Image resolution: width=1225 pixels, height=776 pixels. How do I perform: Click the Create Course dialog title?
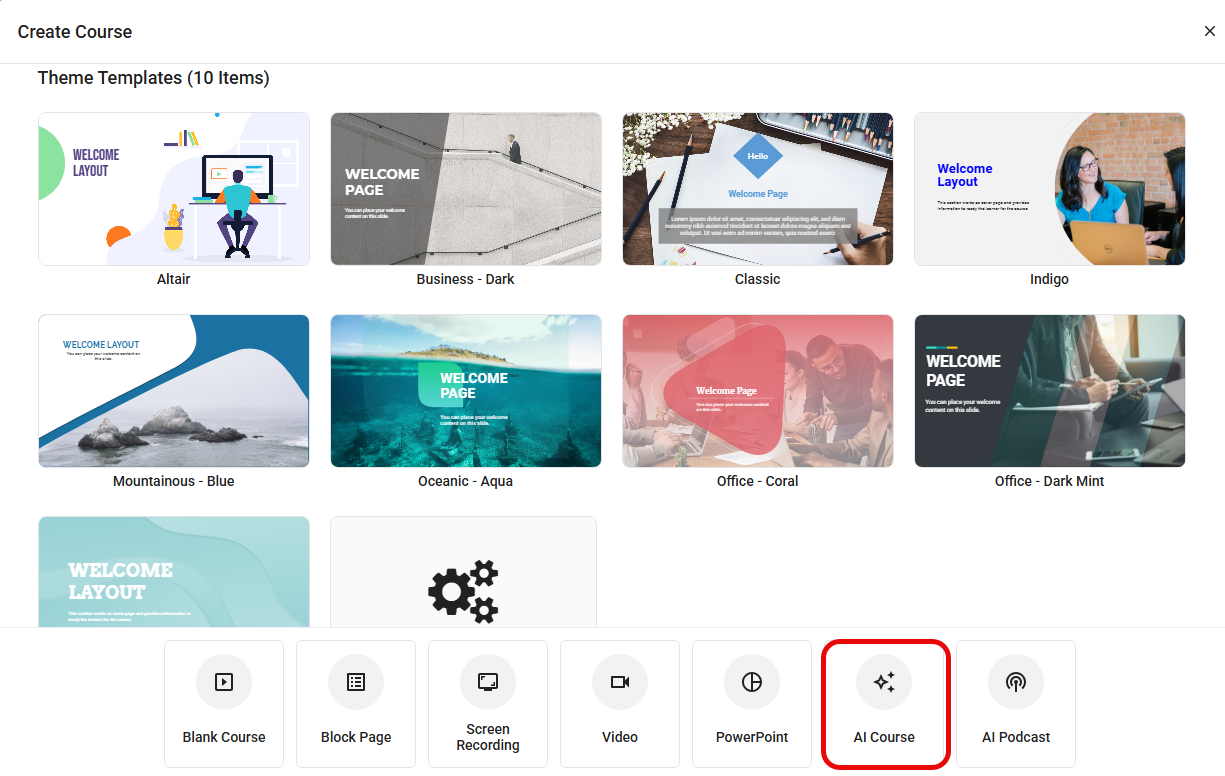(75, 32)
